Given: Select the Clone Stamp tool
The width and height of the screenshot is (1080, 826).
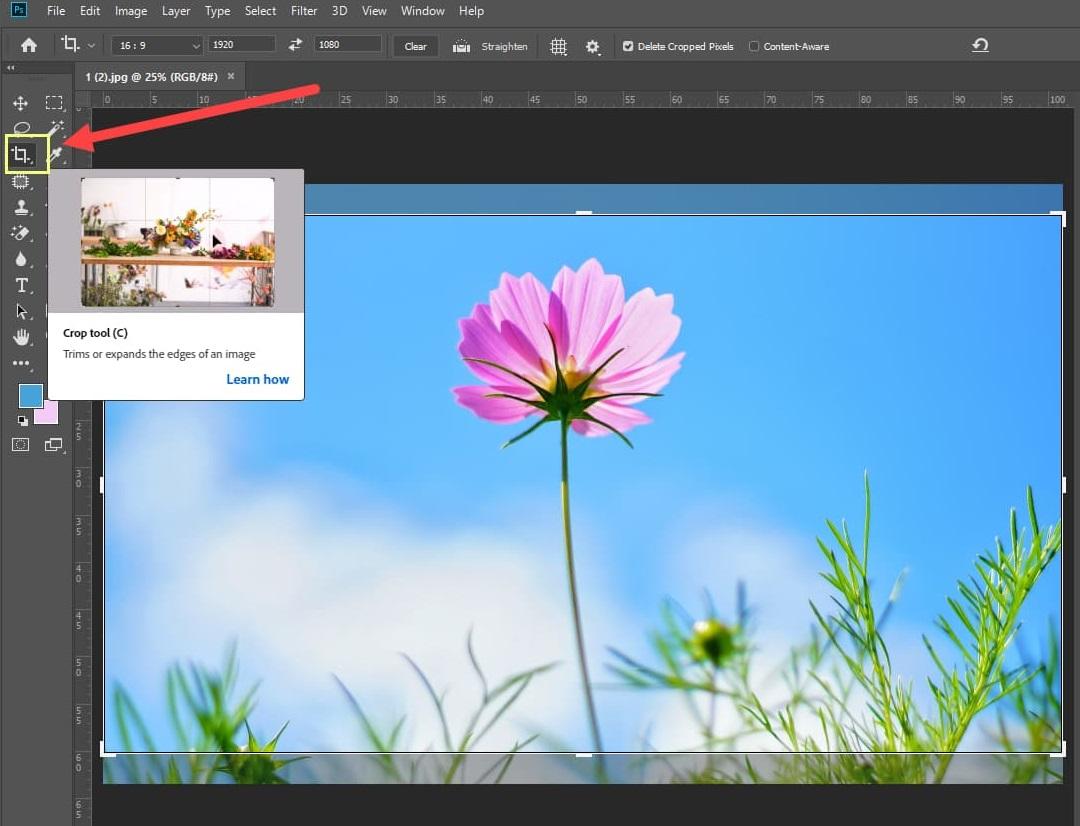Looking at the screenshot, I should tap(20, 207).
